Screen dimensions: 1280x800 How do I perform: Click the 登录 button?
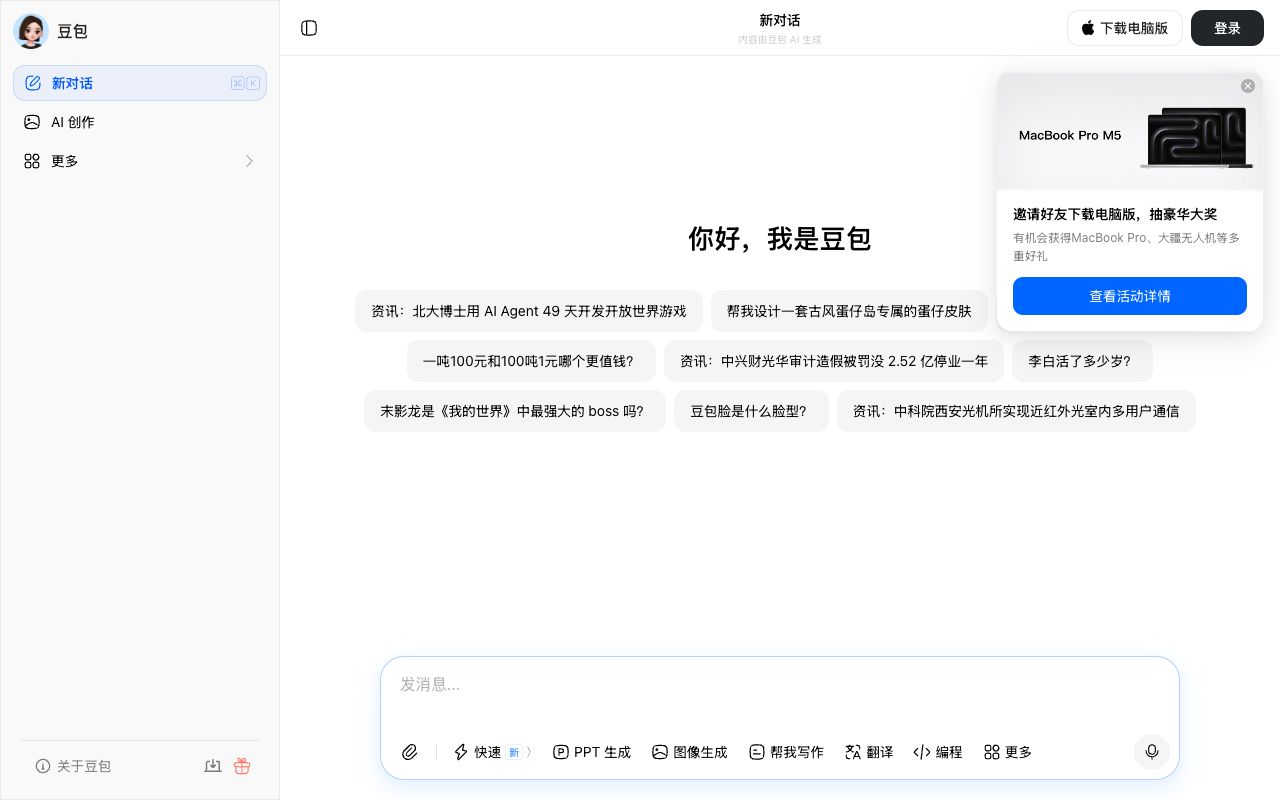tap(1227, 28)
